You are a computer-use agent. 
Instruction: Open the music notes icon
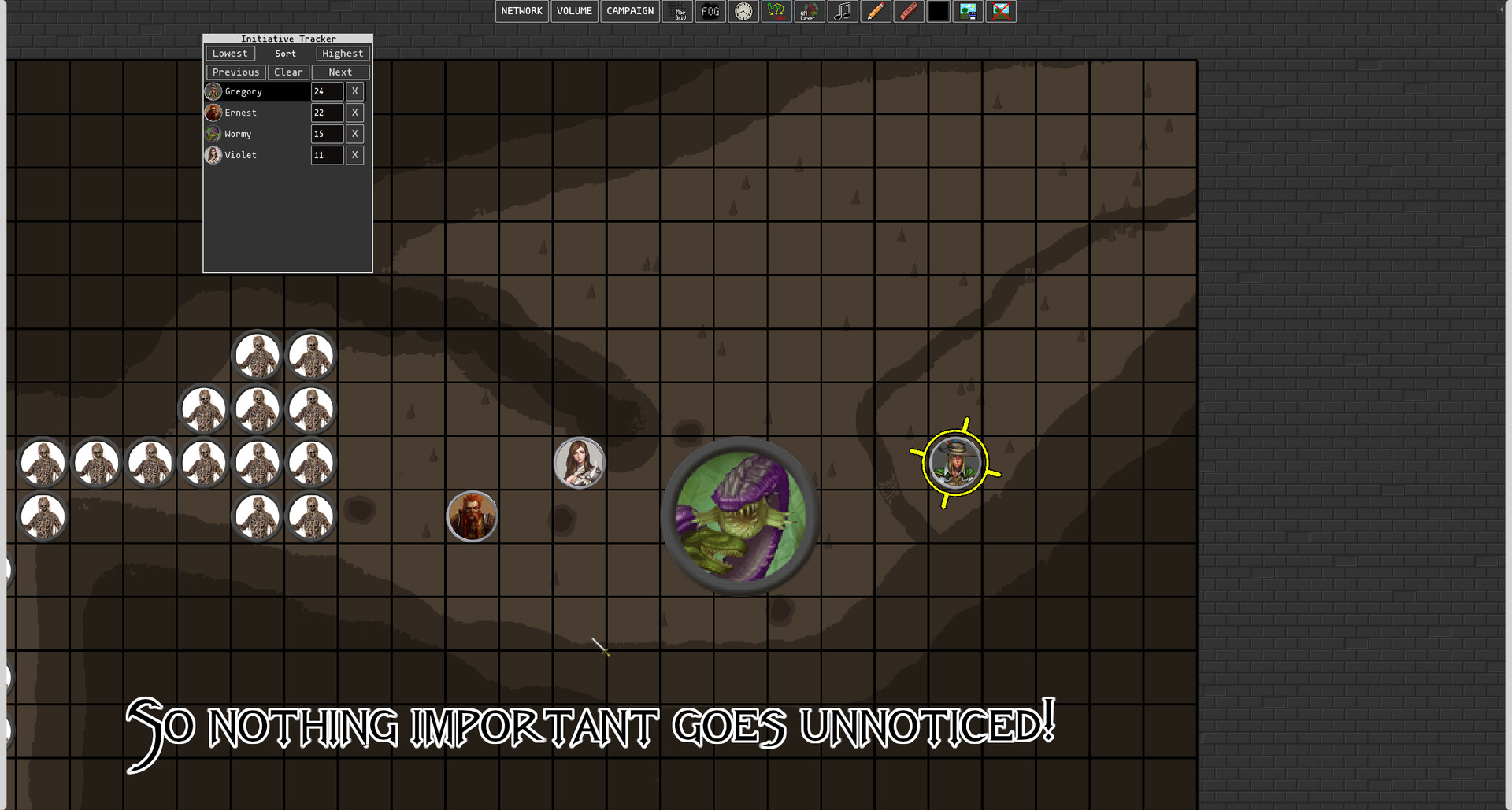842,12
